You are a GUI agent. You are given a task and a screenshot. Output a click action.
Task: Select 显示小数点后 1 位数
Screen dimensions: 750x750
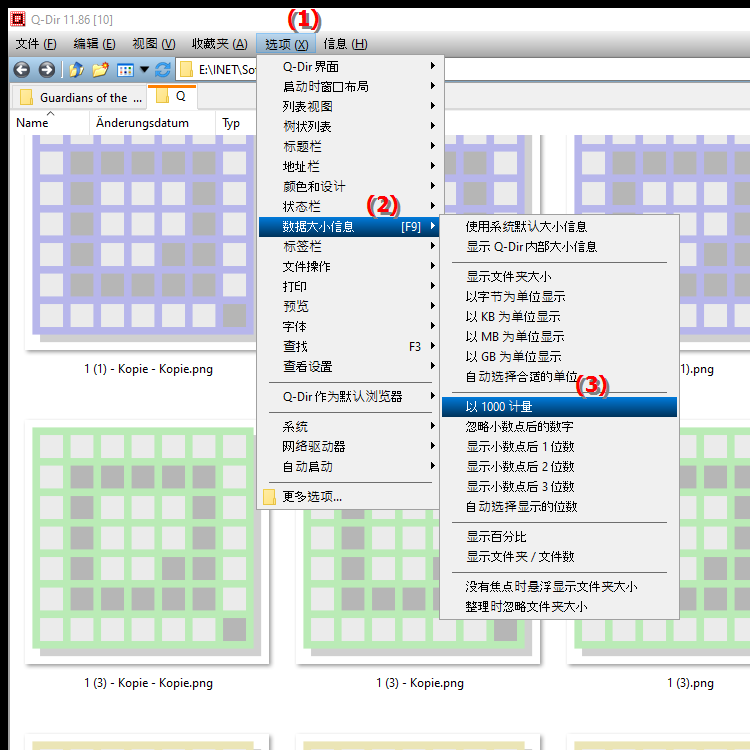coord(559,447)
